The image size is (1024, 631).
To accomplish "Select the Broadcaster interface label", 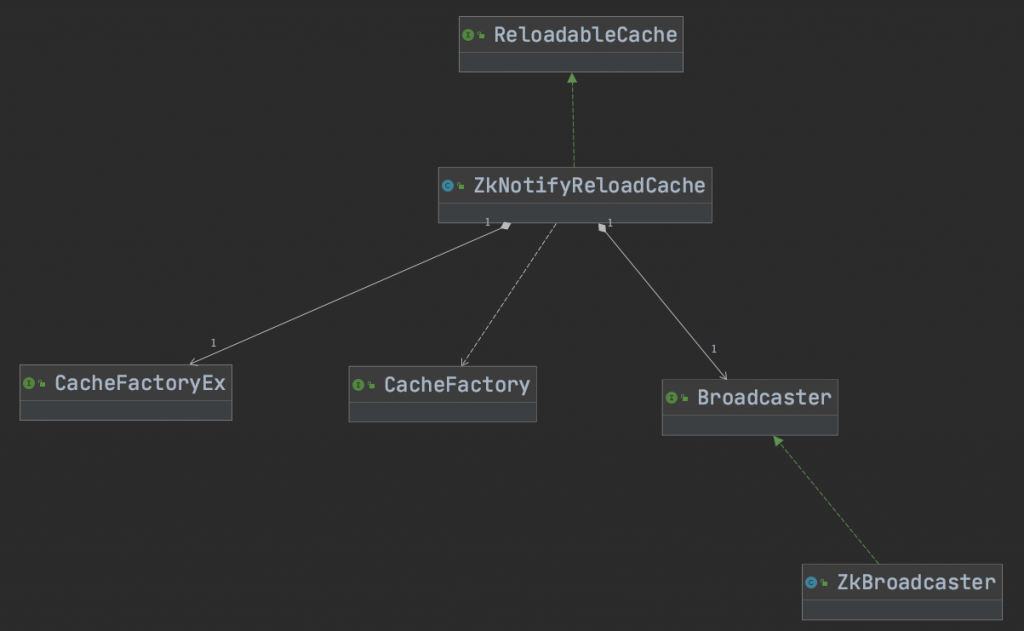I will [x=764, y=398].
